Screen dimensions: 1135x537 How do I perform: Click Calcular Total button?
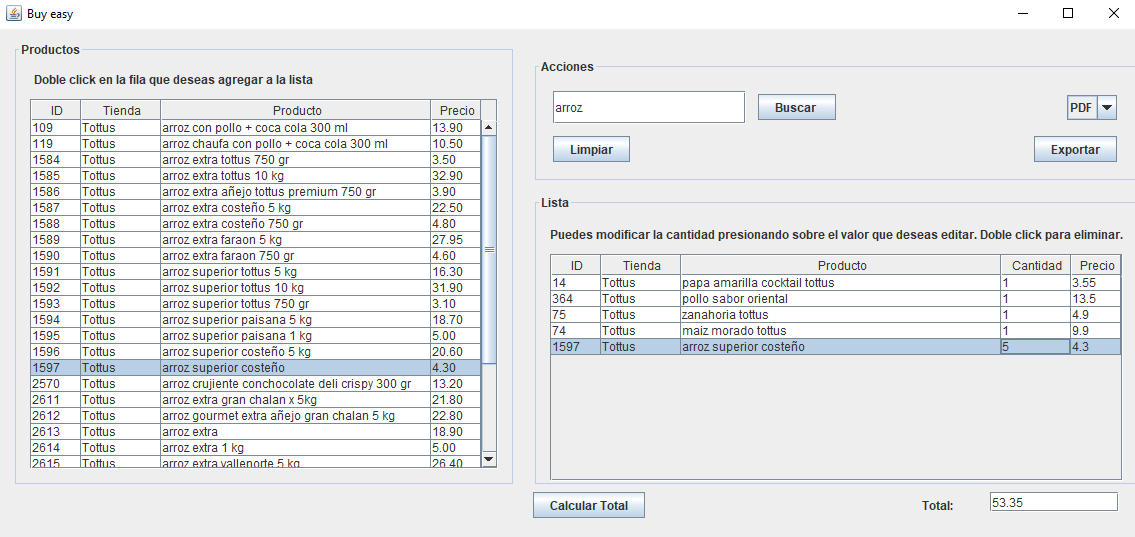coord(588,505)
